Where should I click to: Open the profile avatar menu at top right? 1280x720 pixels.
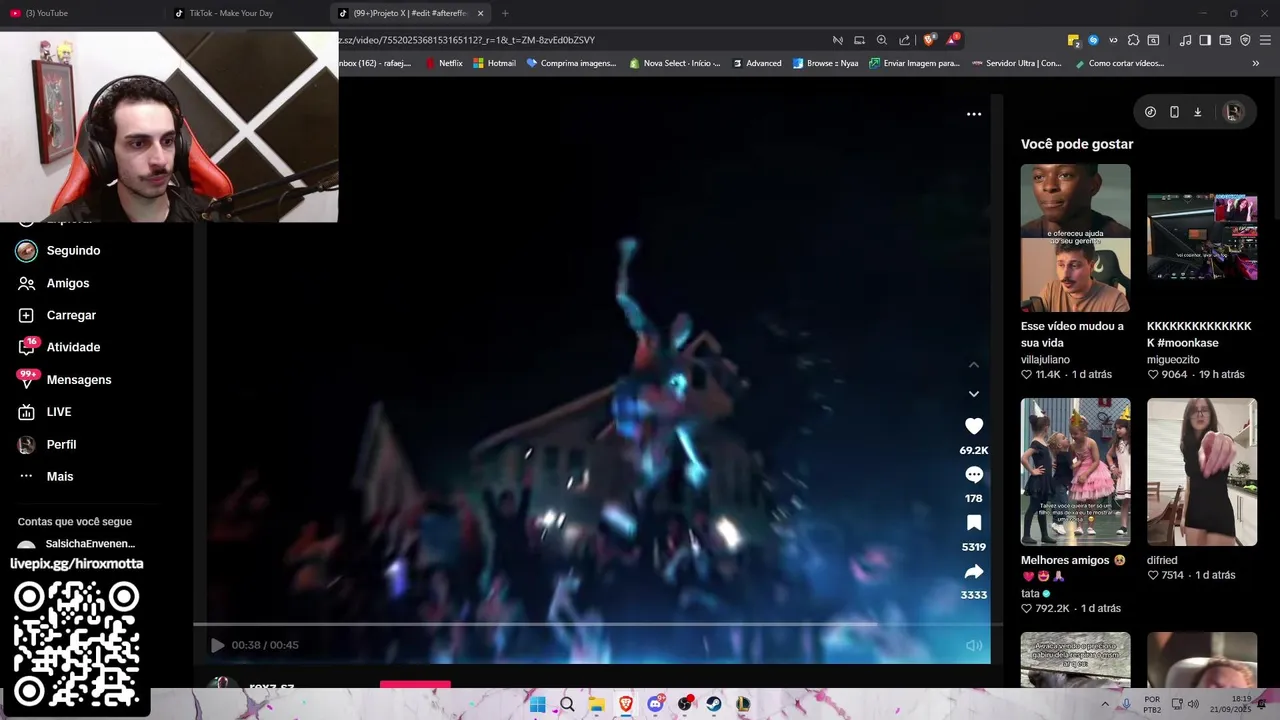pyautogui.click(x=1233, y=112)
